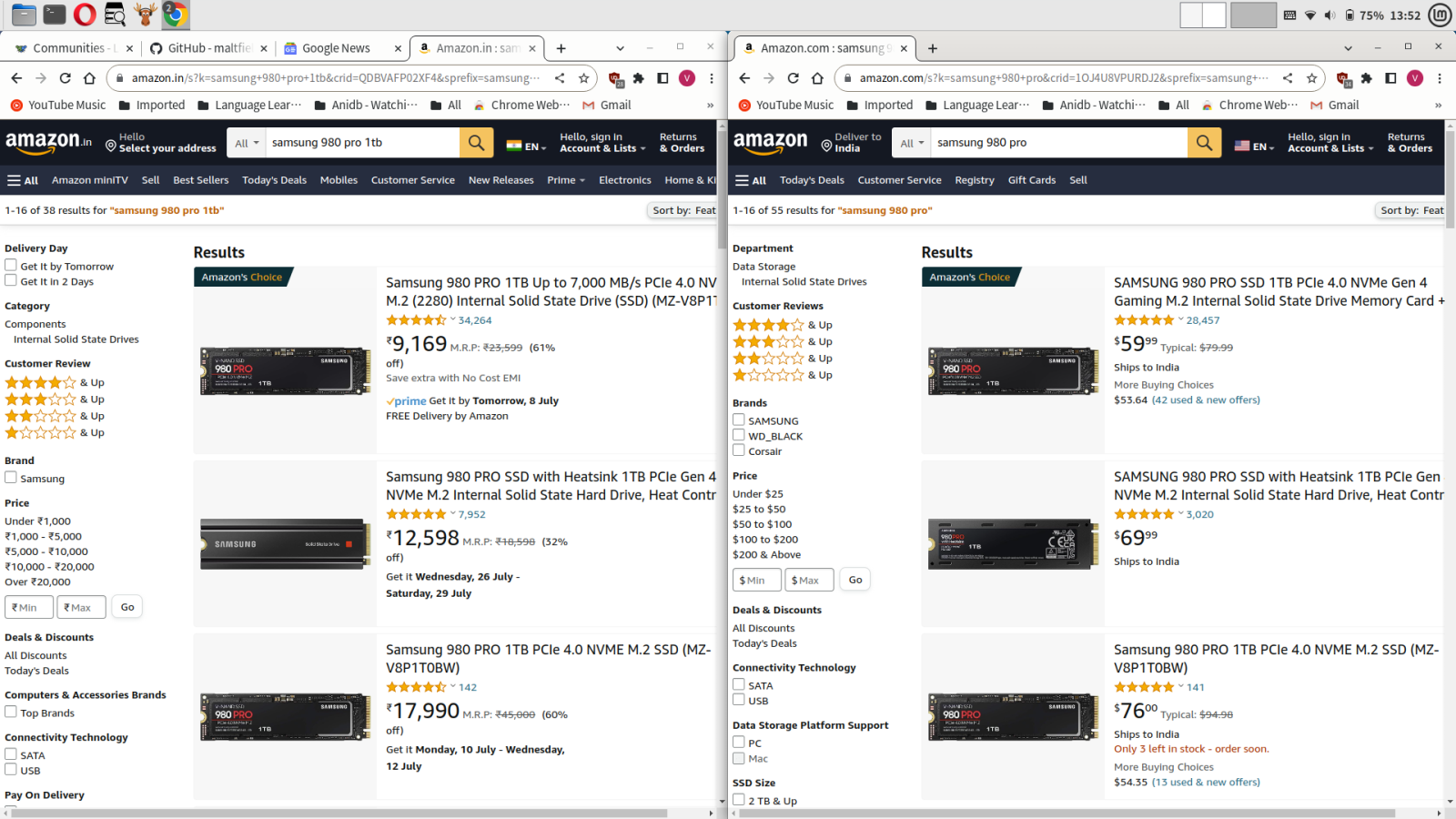The height and width of the screenshot is (819, 1456).
Task: Open file manager in the top panel
Action: 24,15
